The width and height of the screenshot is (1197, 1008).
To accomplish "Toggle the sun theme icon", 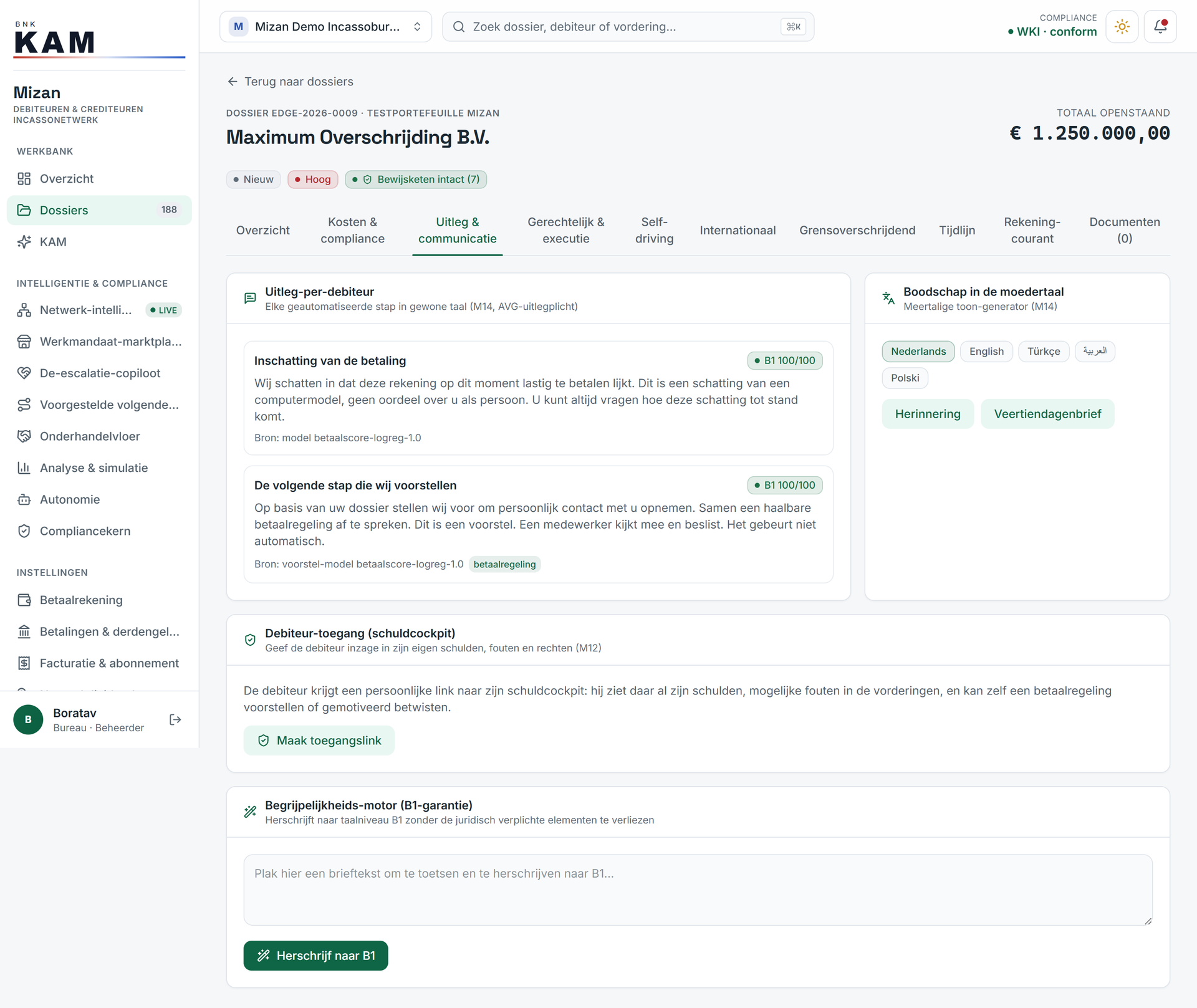I will tap(1122, 27).
